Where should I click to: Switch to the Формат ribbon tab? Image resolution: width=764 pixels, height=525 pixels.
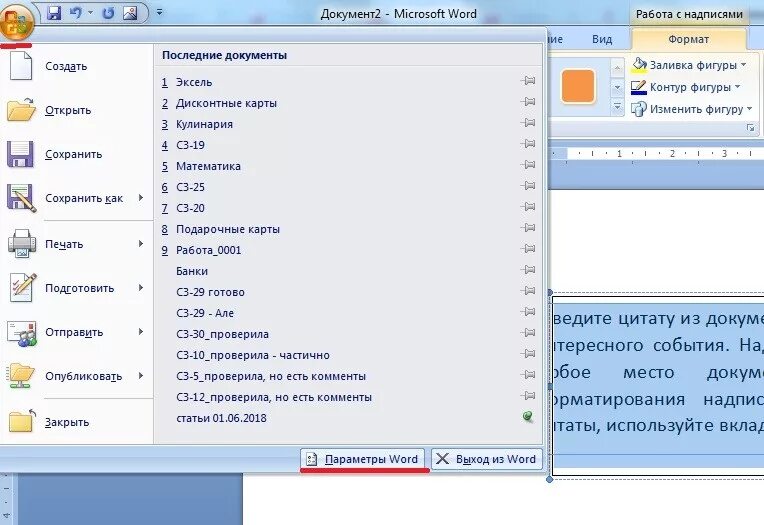688,39
